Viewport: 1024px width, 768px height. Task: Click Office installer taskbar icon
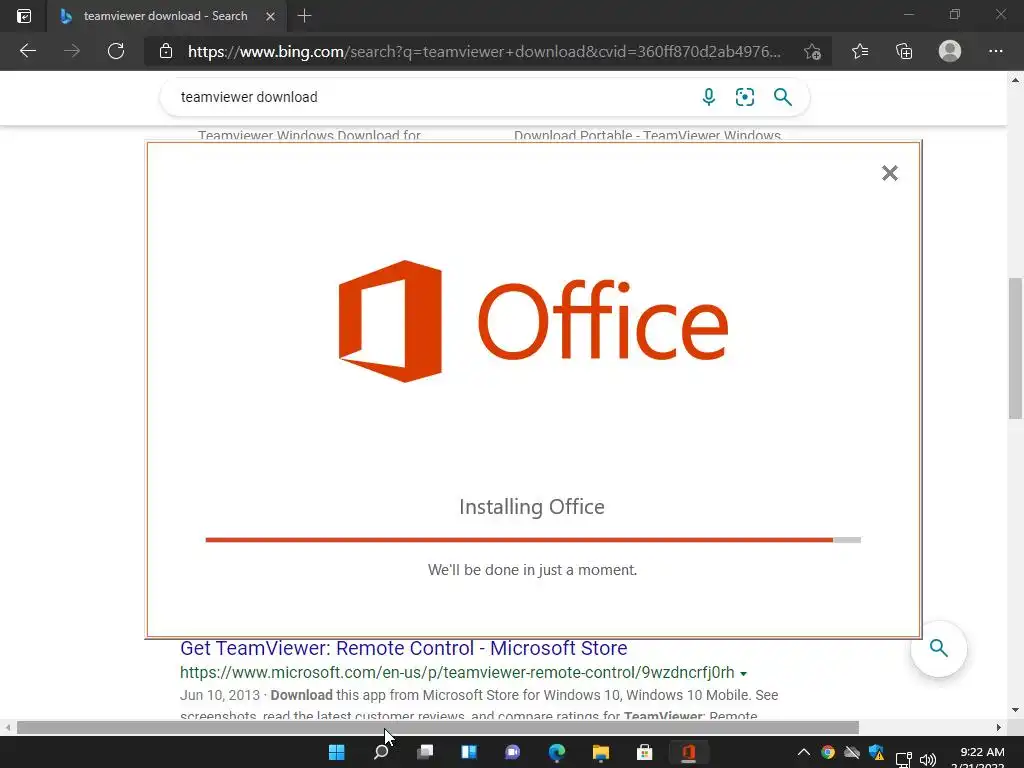pyautogui.click(x=688, y=752)
